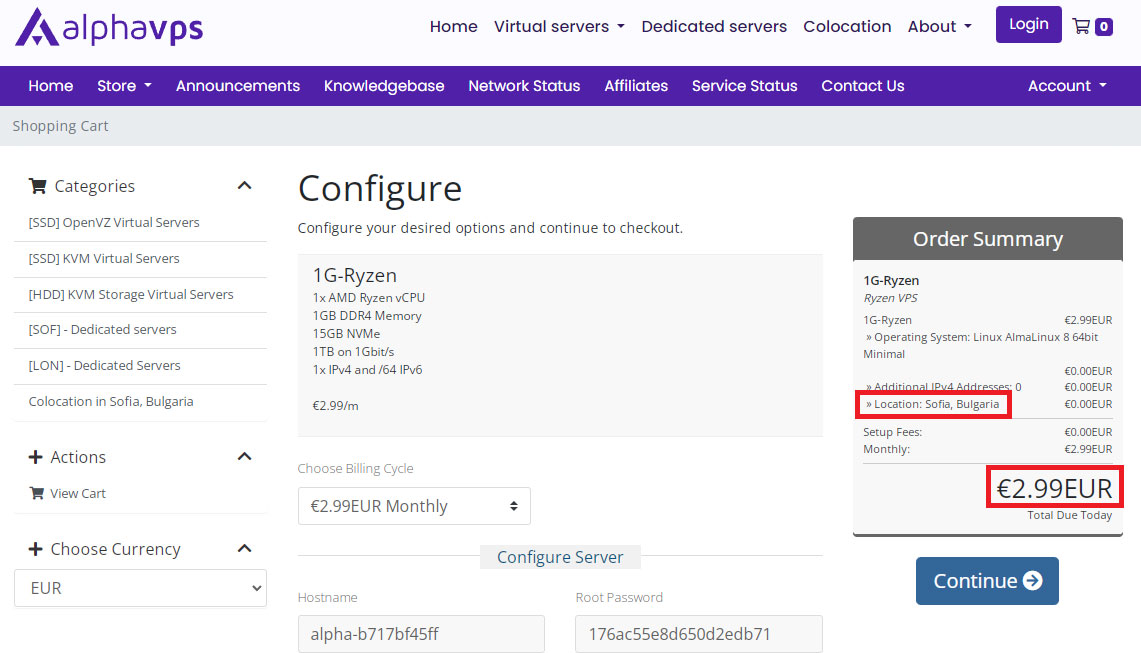Click the 15GB NVMe spec line
Viewport: 1141px width, 653px height.
(x=346, y=333)
